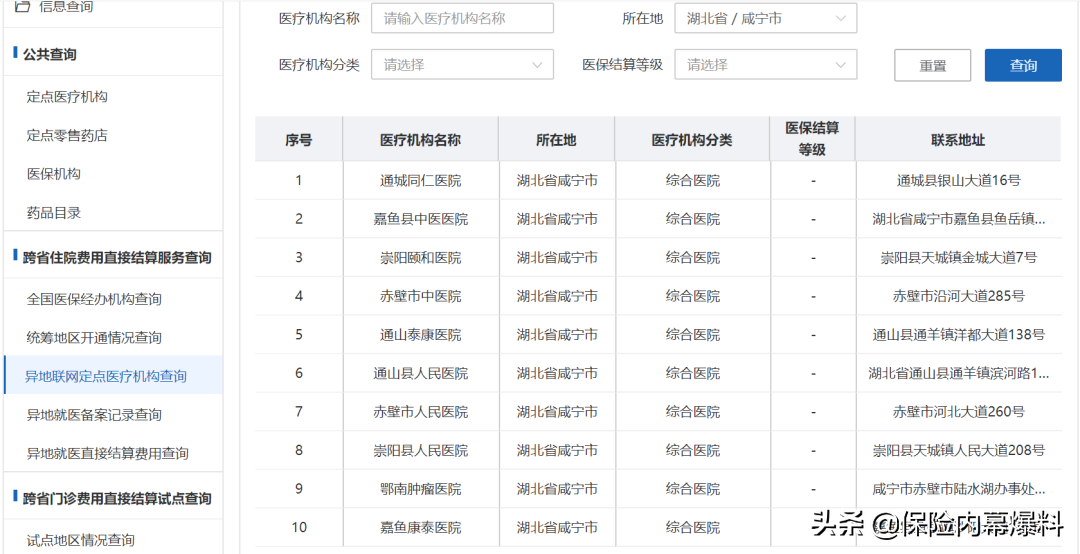Click truncated address 咸宁市赤壁市陆水湖办事处

[x=958, y=489]
